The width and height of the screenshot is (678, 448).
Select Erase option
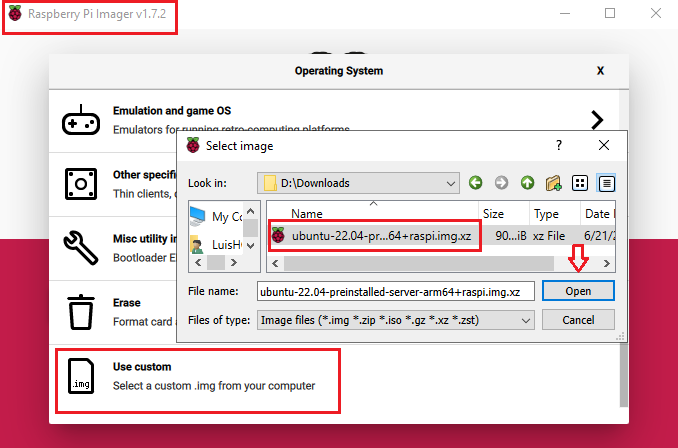(113, 313)
